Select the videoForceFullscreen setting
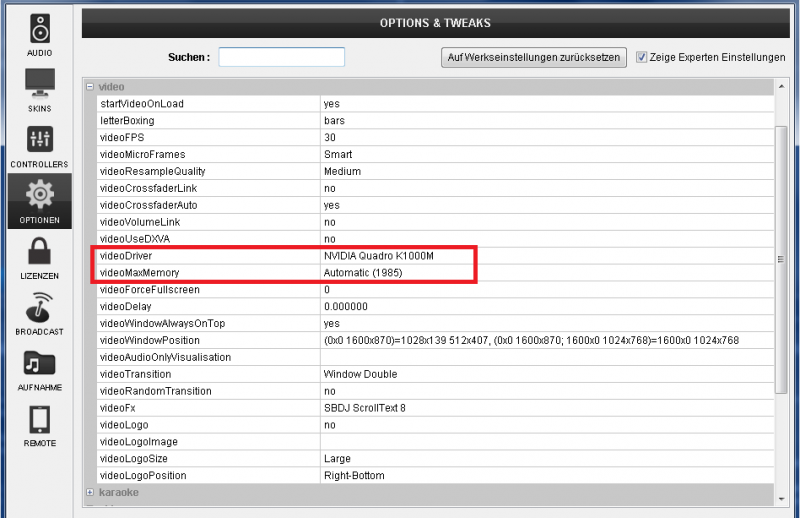 (x=150, y=289)
